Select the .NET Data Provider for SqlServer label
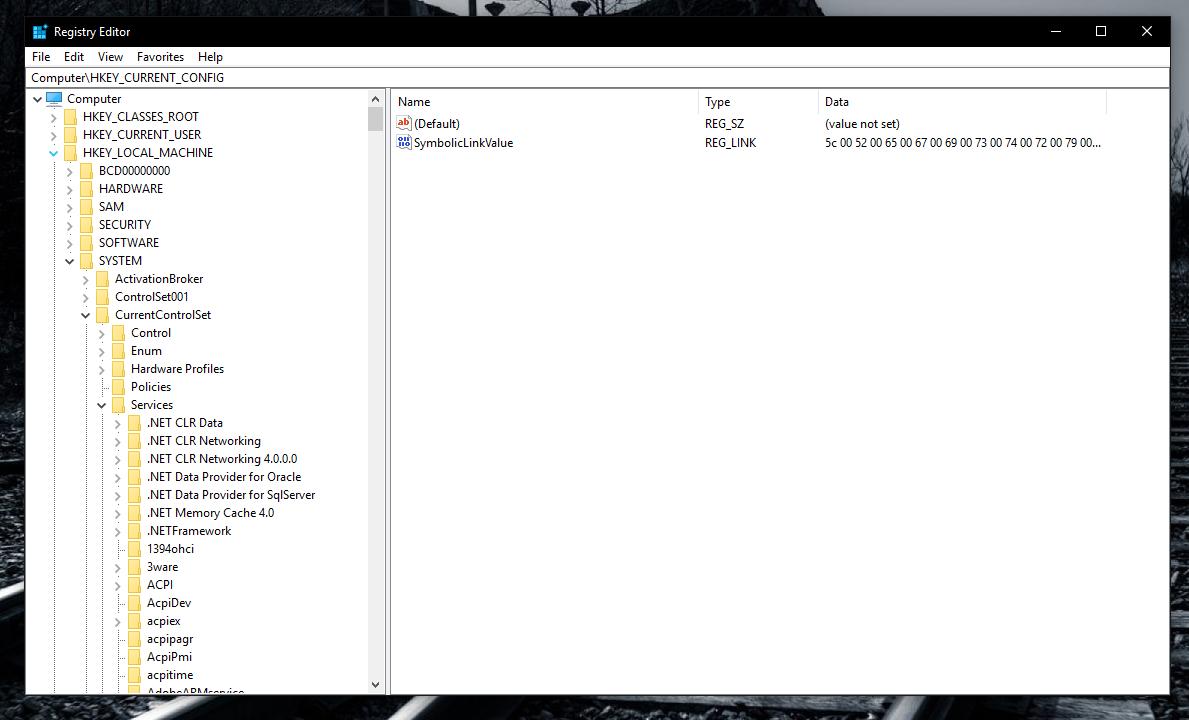Image resolution: width=1189 pixels, height=720 pixels. tap(231, 495)
